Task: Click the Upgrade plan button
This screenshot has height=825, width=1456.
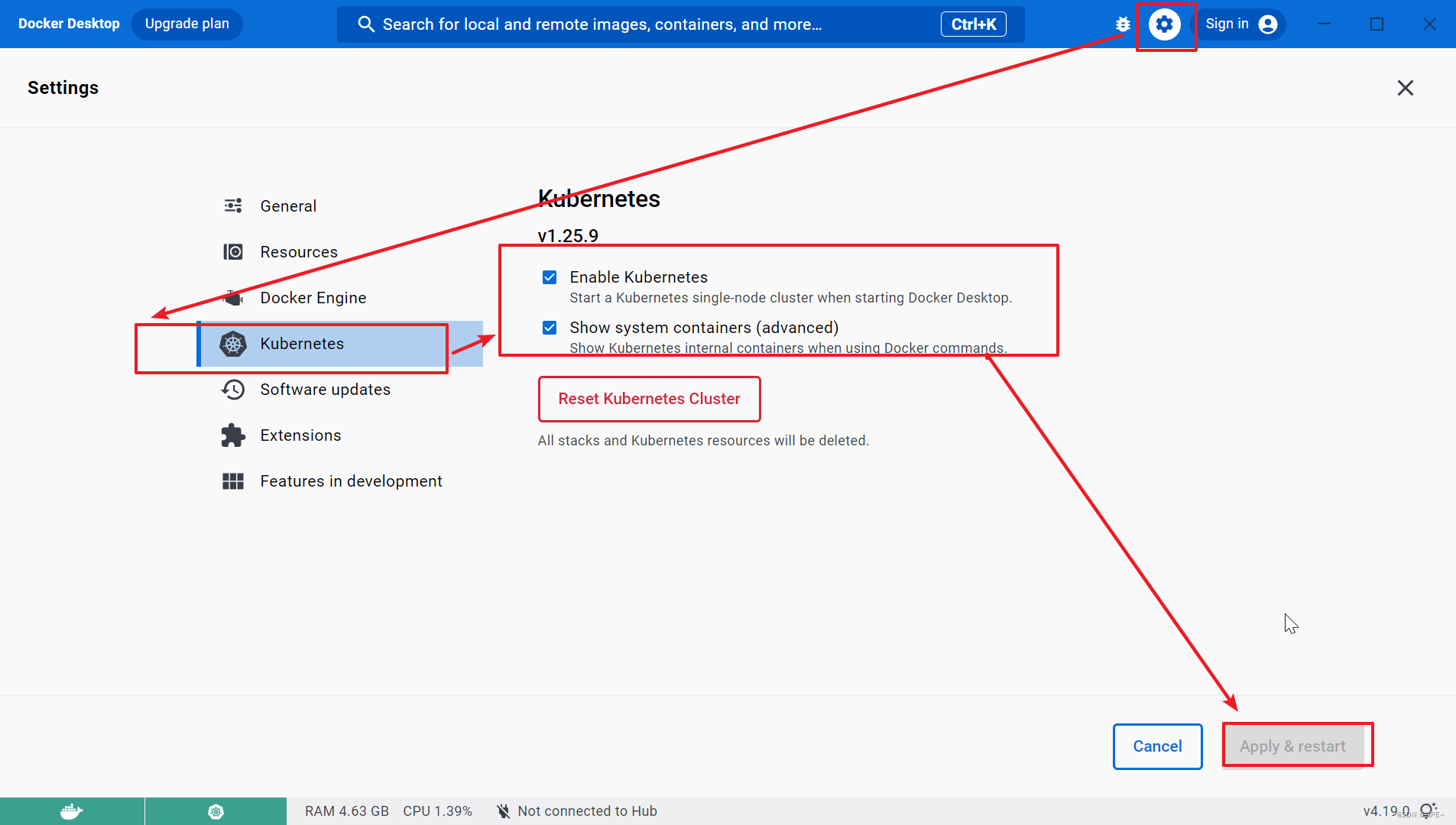Action: (187, 24)
